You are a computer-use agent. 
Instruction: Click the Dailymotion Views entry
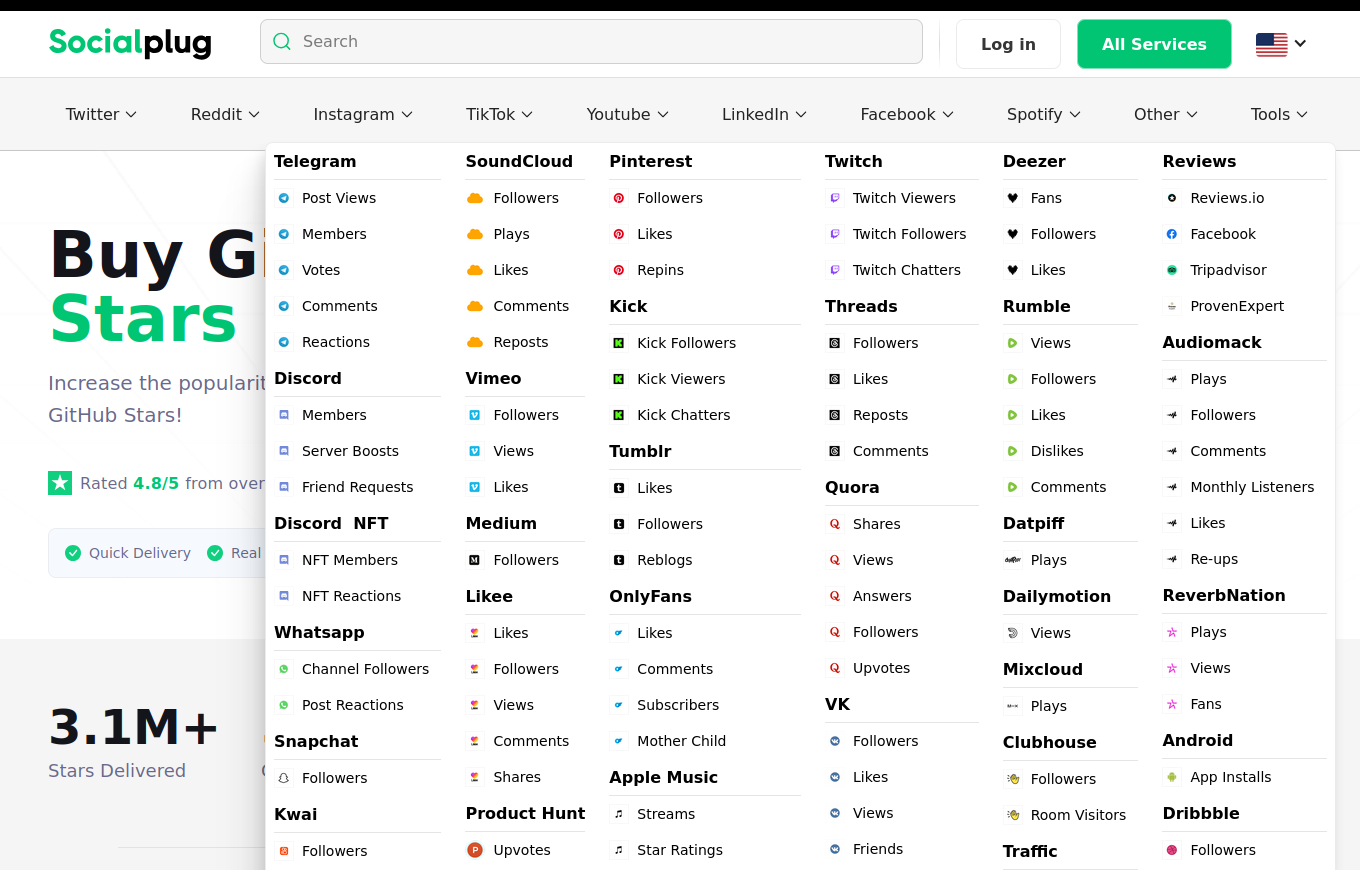1050,633
